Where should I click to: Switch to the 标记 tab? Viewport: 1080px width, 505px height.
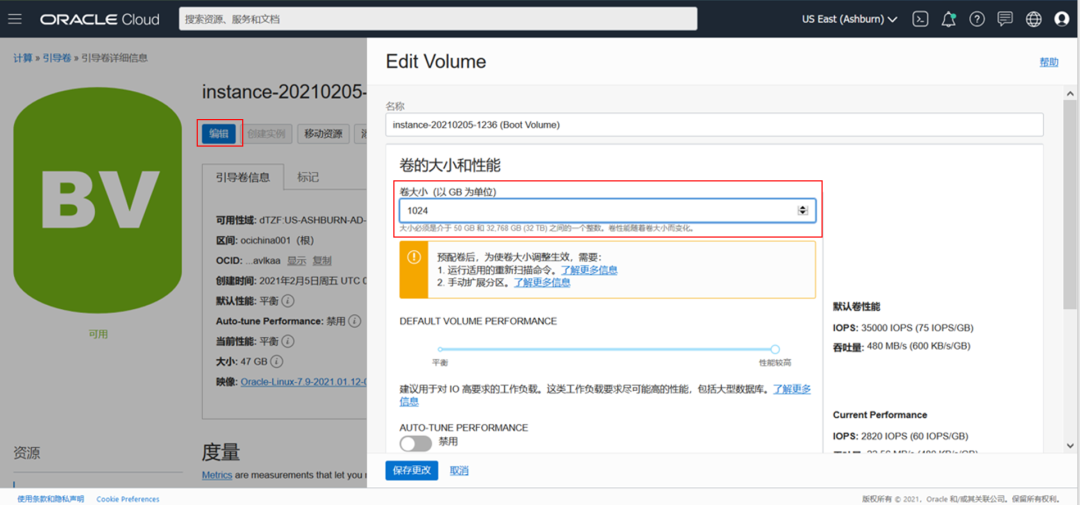(308, 177)
